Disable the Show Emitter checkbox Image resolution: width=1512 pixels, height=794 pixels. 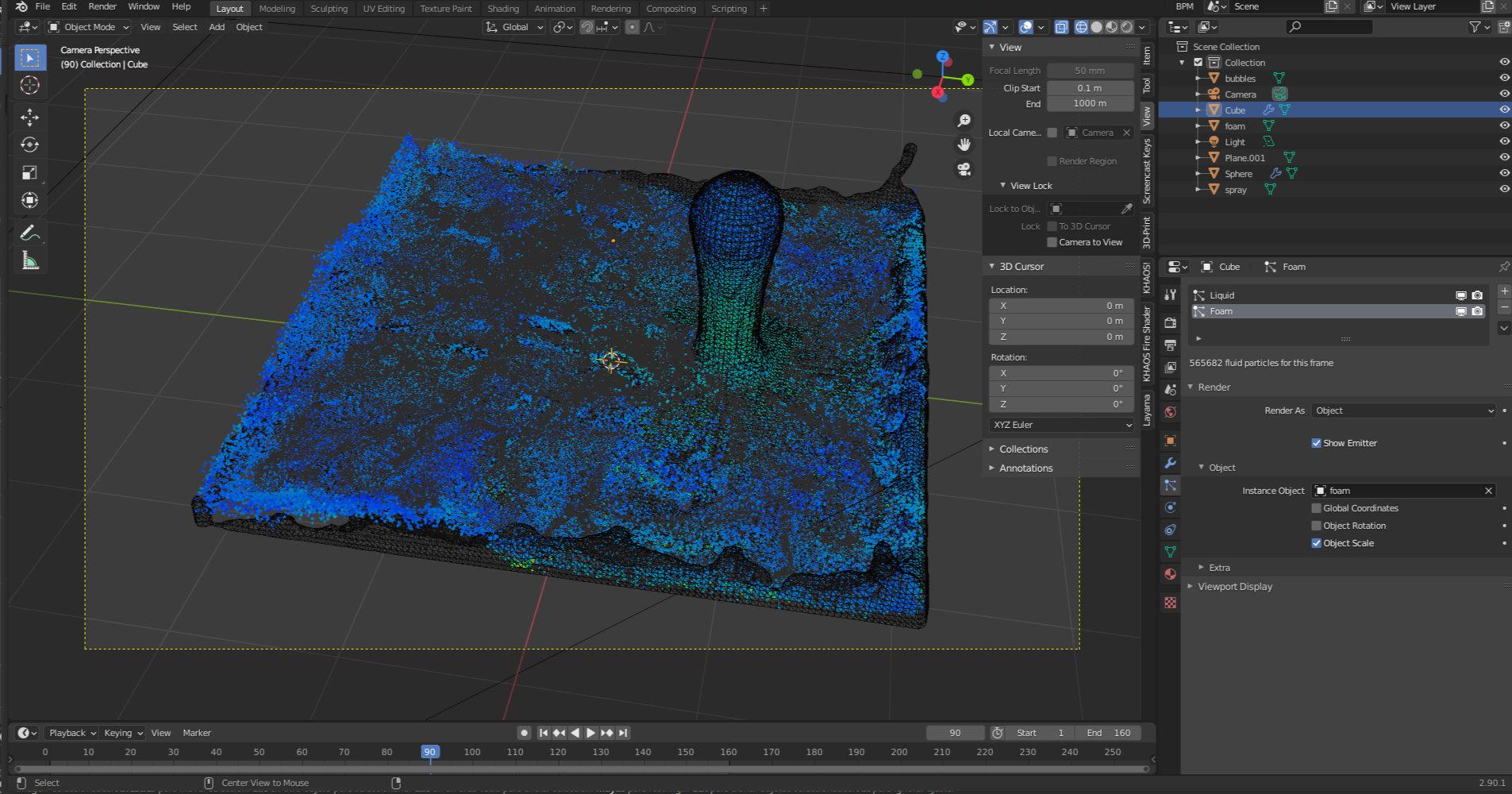pos(1317,442)
